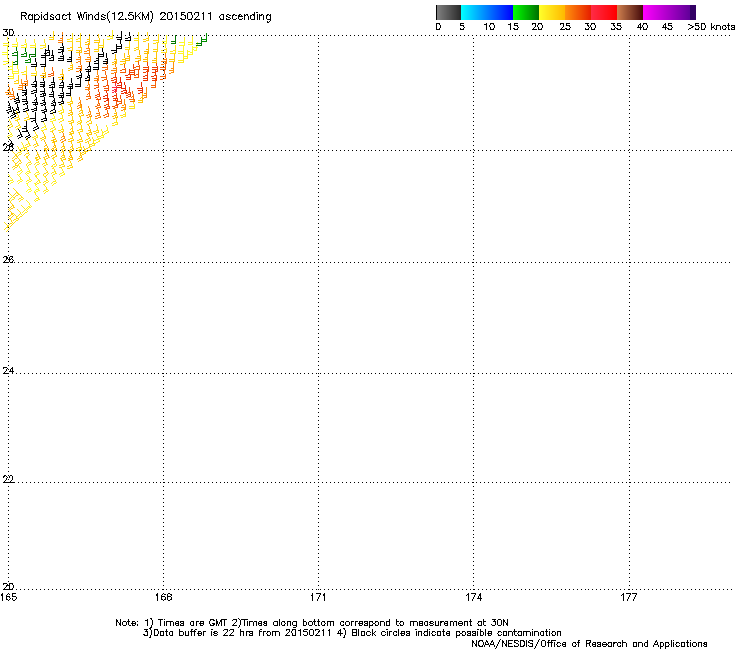
Task: Click the '25' legend scale label
Action: click(565, 27)
